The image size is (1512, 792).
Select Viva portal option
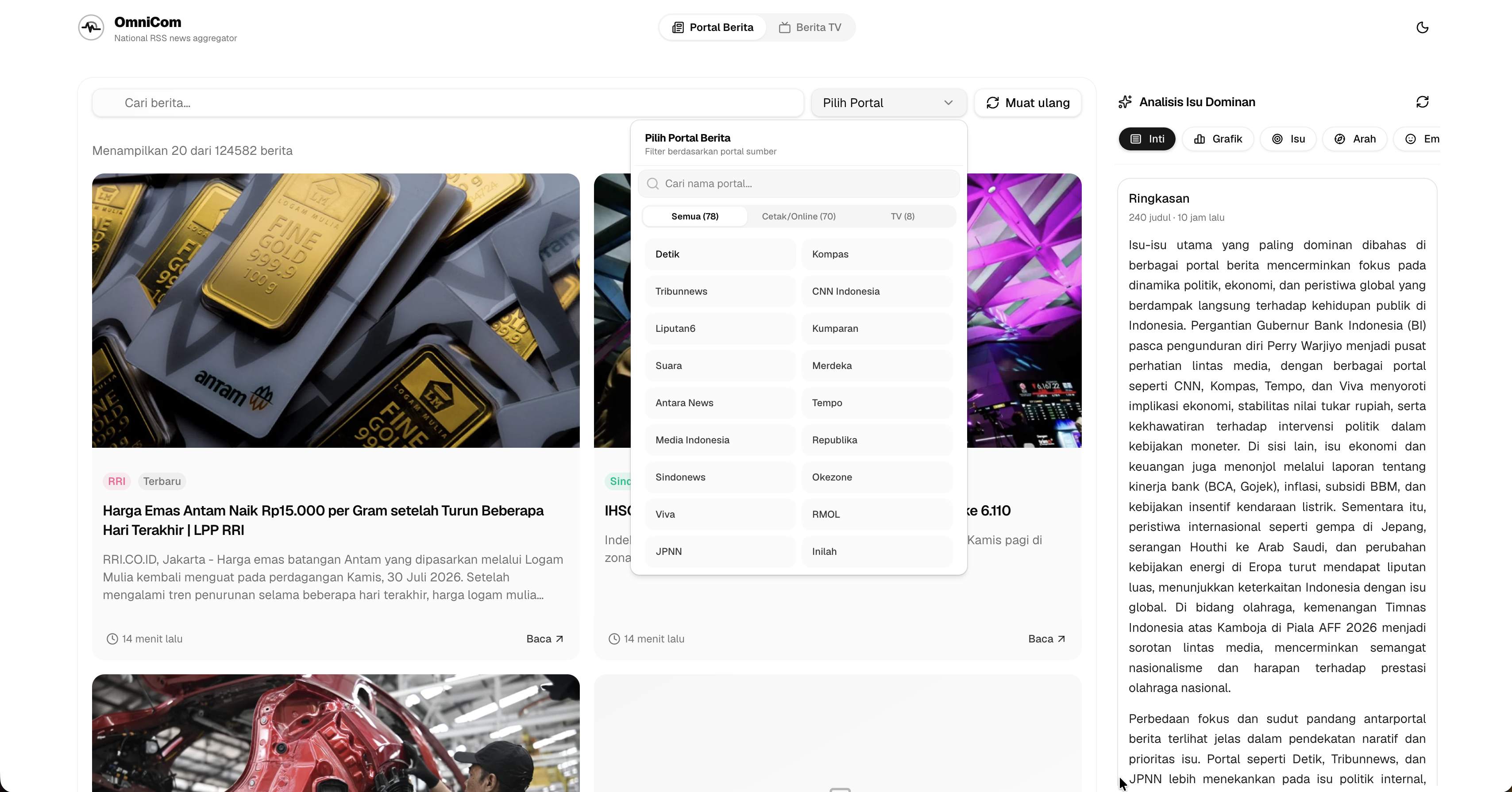tap(720, 515)
